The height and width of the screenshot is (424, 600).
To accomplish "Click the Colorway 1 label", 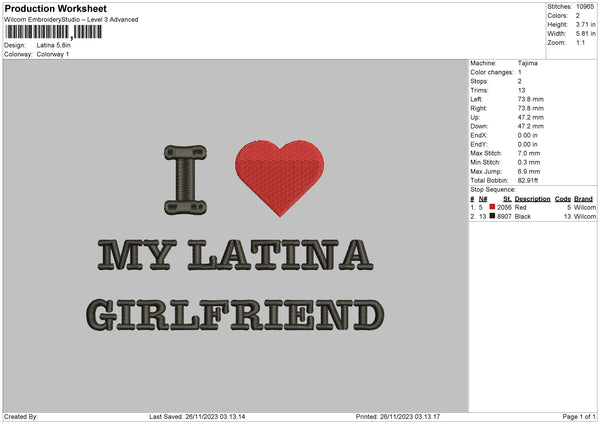I will [53, 54].
